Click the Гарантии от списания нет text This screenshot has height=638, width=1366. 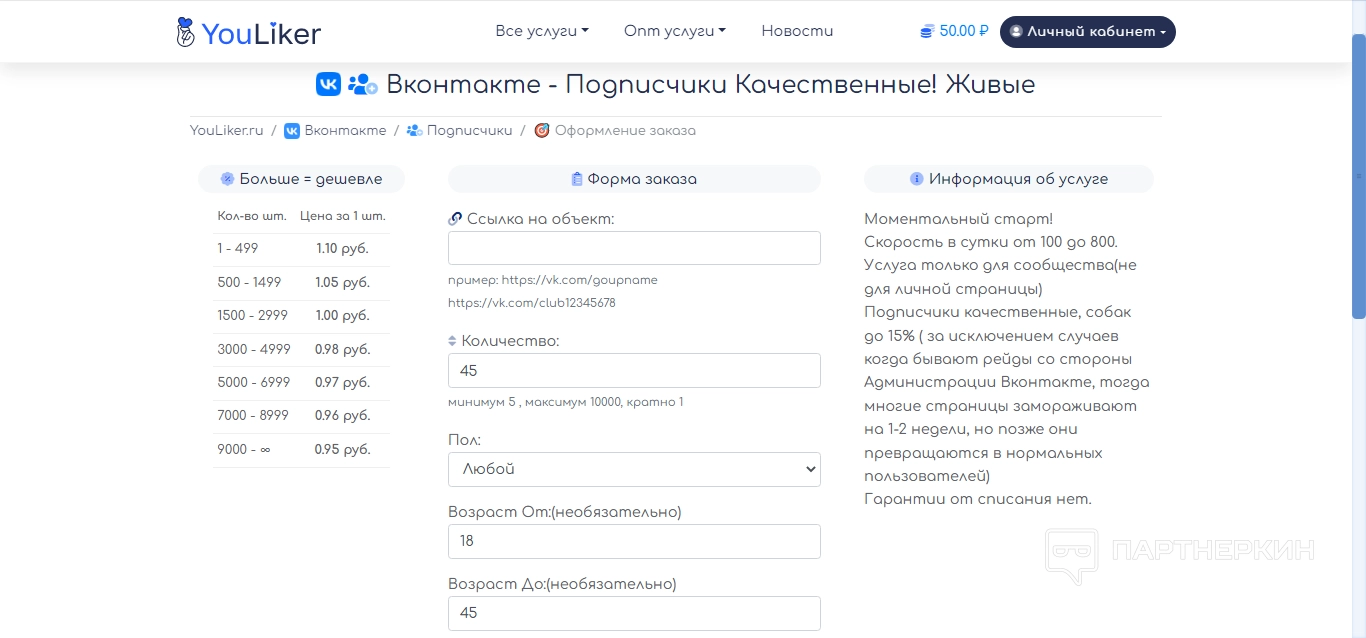(x=978, y=499)
